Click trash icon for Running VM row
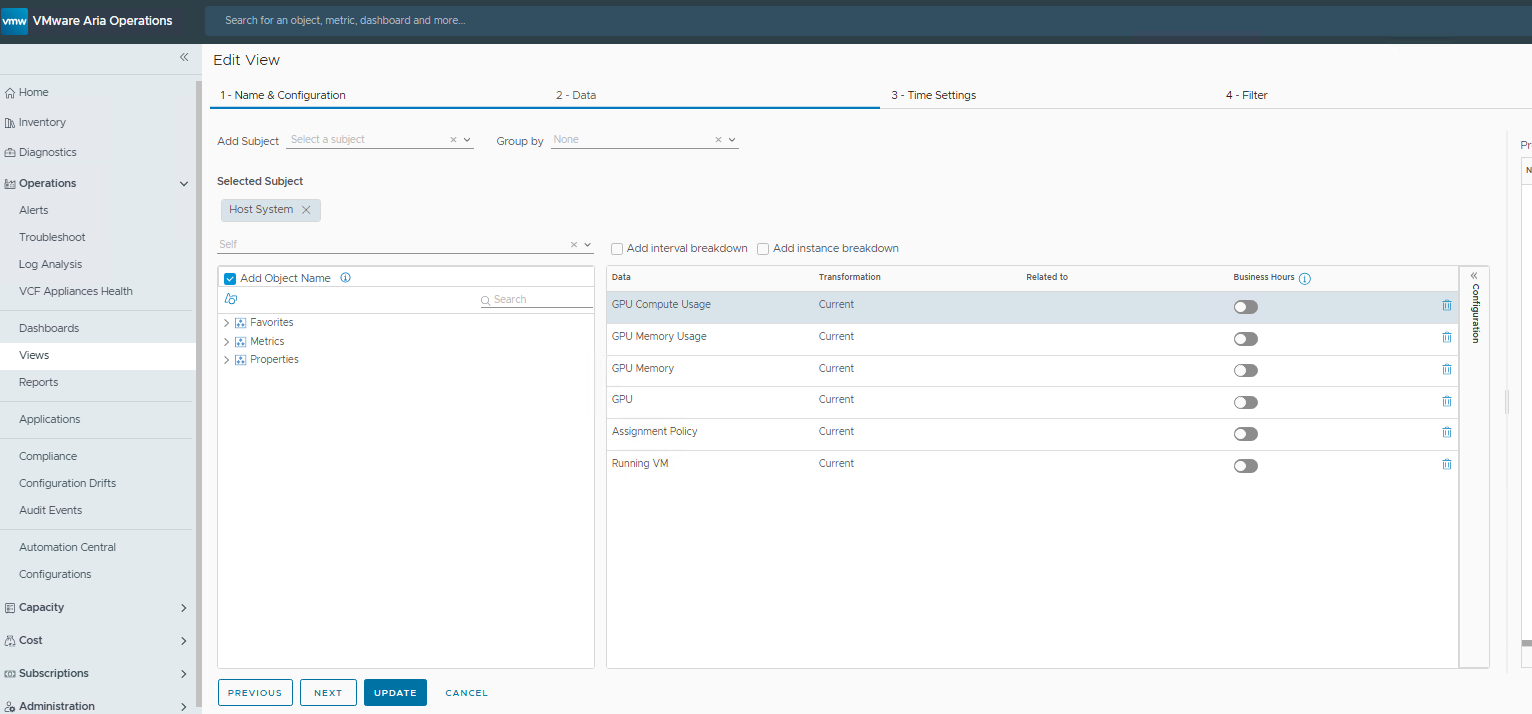This screenshot has width=1532, height=714. click(1446, 464)
